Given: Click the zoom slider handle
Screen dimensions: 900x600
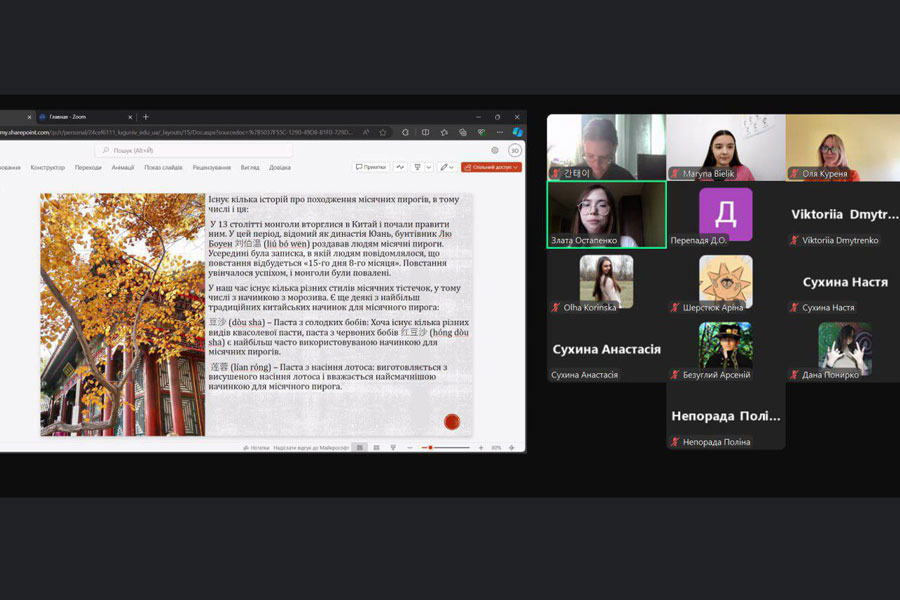Looking at the screenshot, I should click(430, 448).
